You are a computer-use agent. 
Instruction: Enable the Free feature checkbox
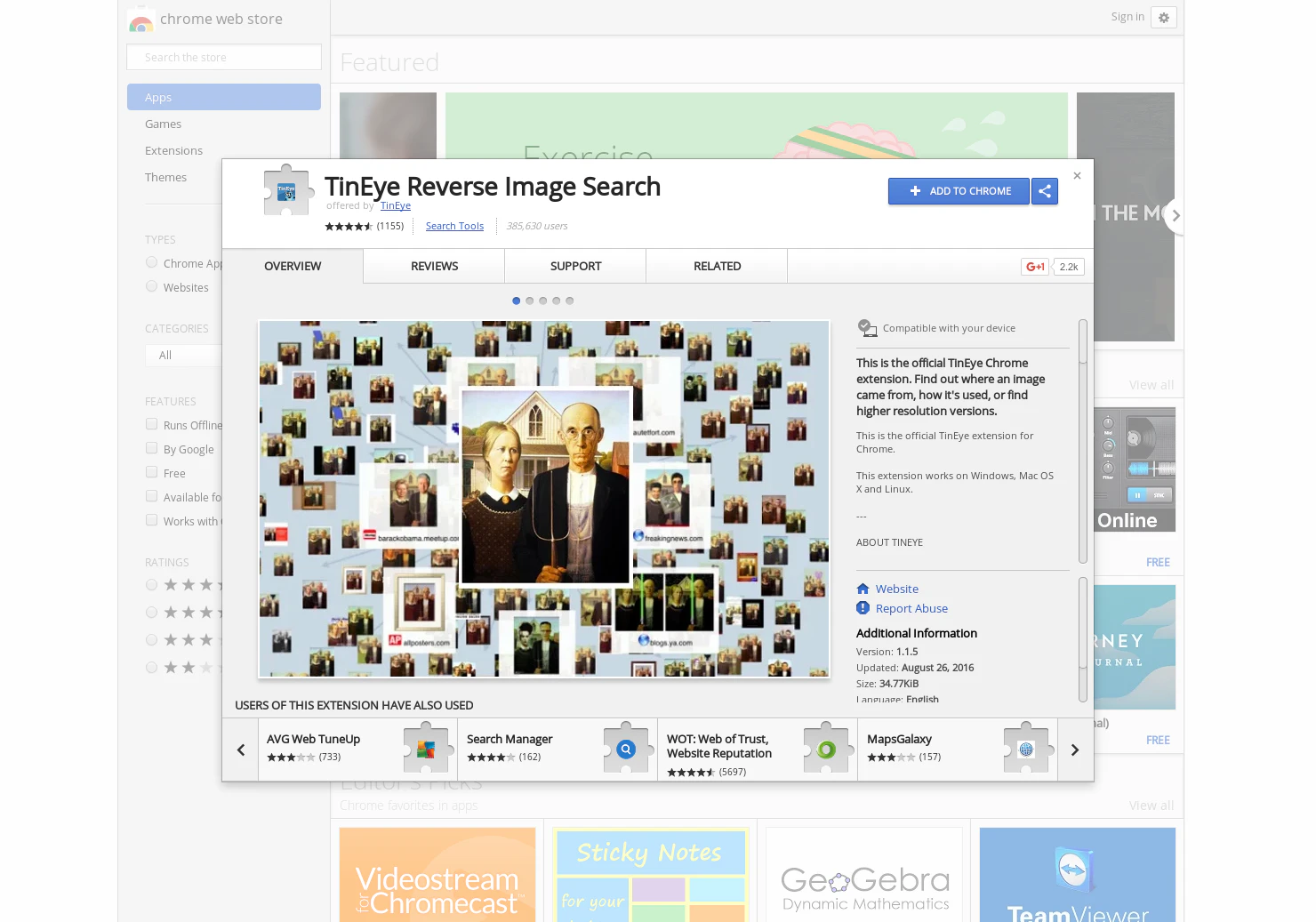[x=152, y=472]
